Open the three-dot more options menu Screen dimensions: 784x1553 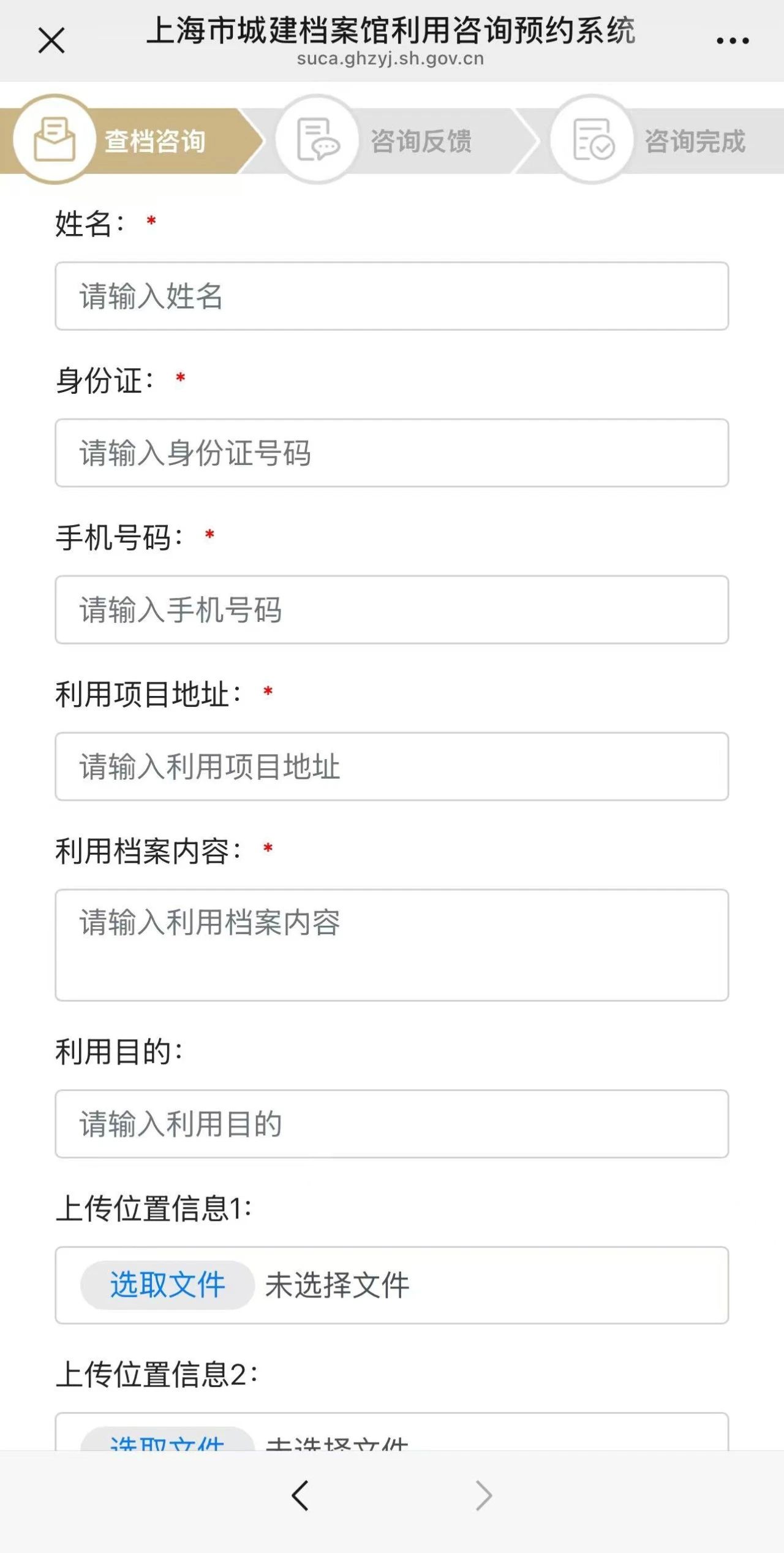(x=733, y=41)
